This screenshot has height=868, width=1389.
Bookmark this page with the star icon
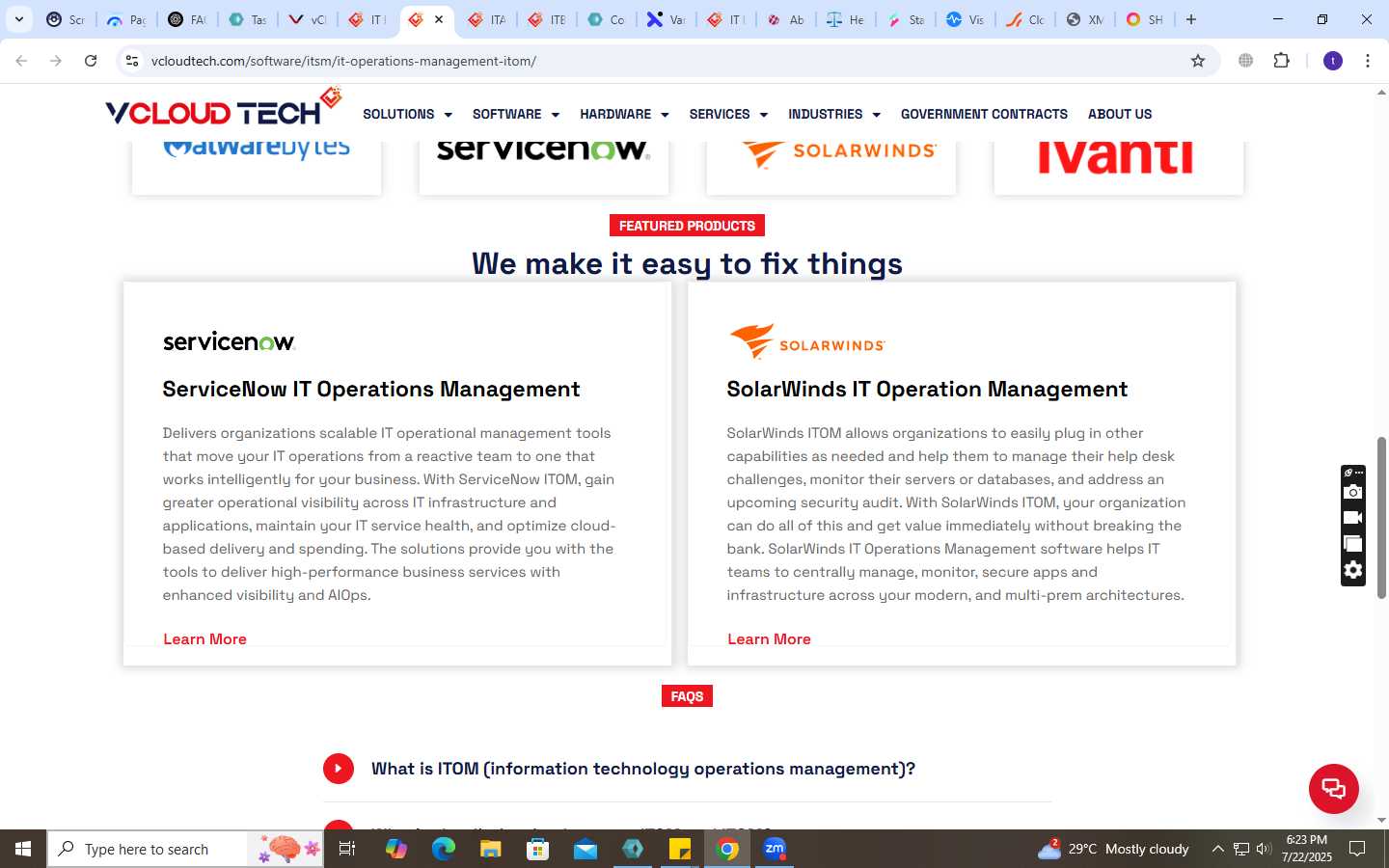click(x=1198, y=61)
